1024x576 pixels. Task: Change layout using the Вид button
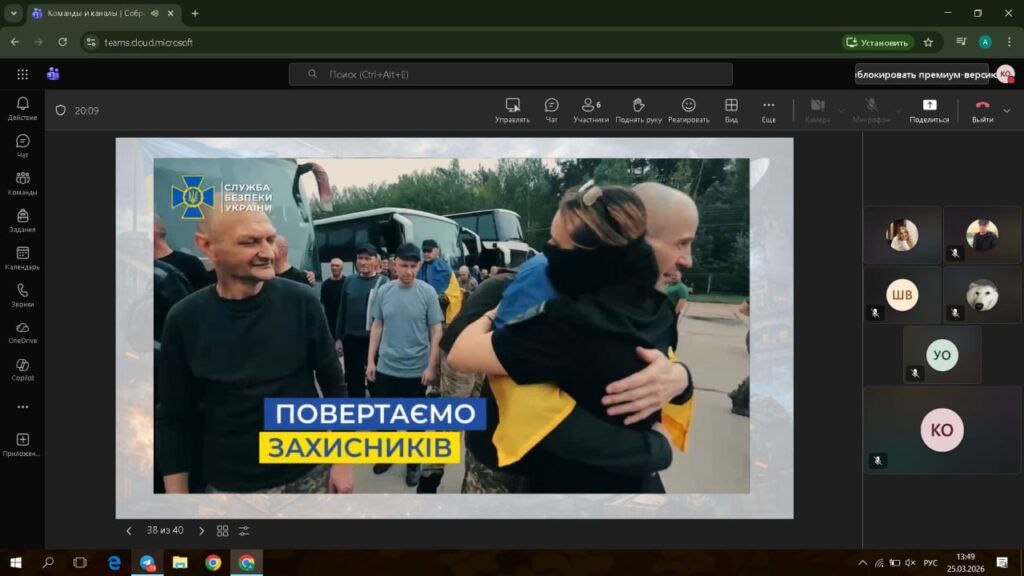point(731,109)
